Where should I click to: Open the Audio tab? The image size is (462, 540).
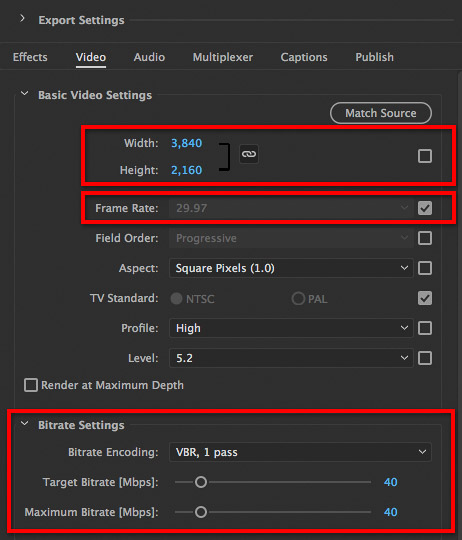[149, 57]
